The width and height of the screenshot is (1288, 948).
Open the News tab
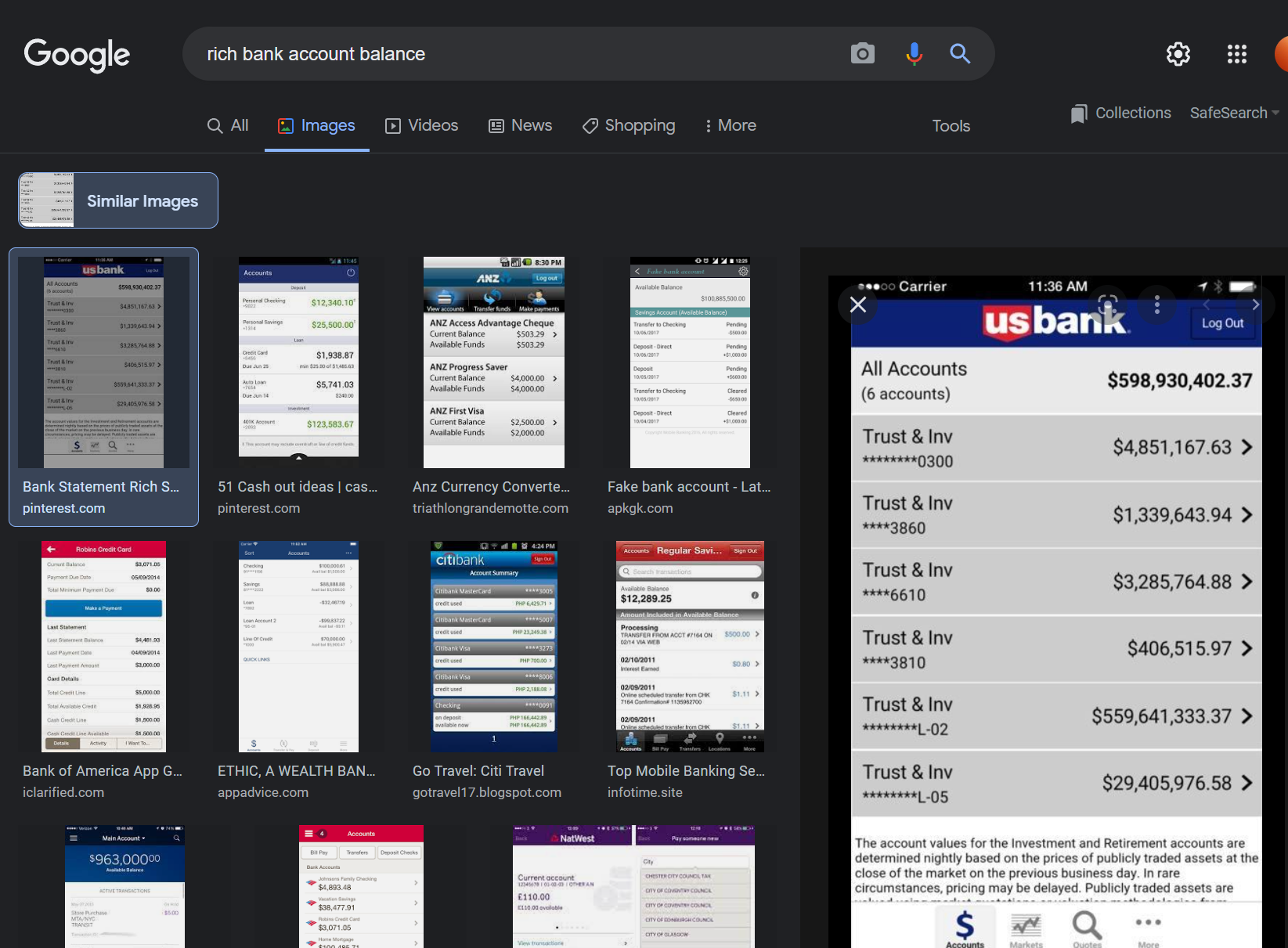click(520, 125)
